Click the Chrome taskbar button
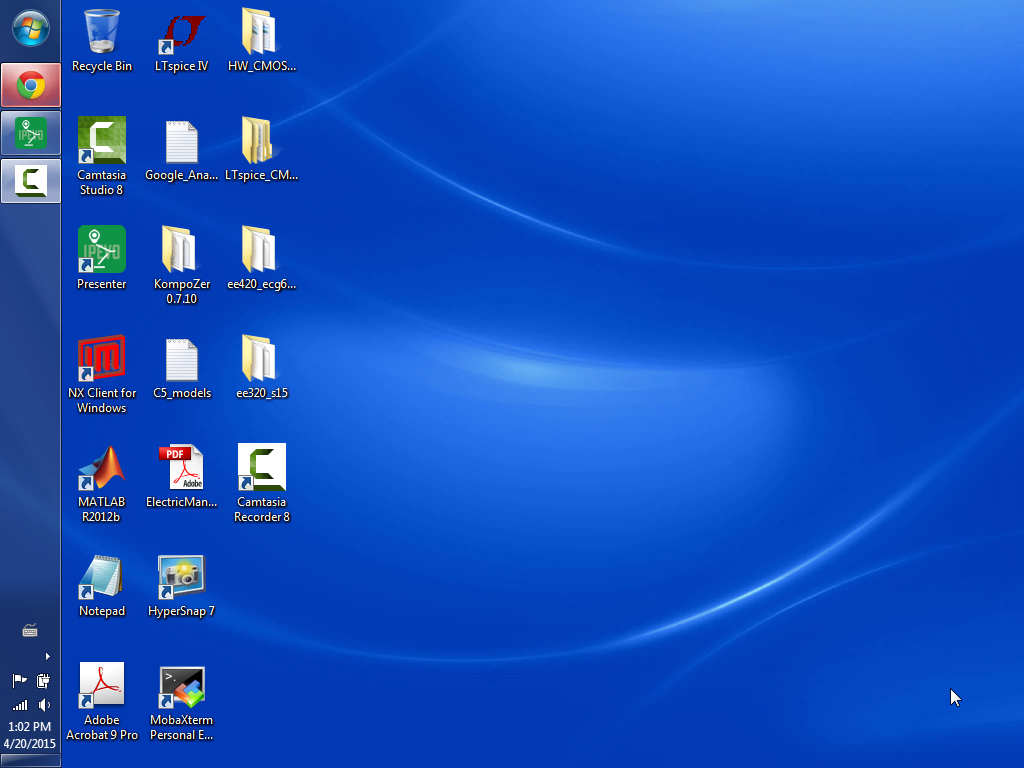Viewport: 1024px width, 768px height. [31, 86]
